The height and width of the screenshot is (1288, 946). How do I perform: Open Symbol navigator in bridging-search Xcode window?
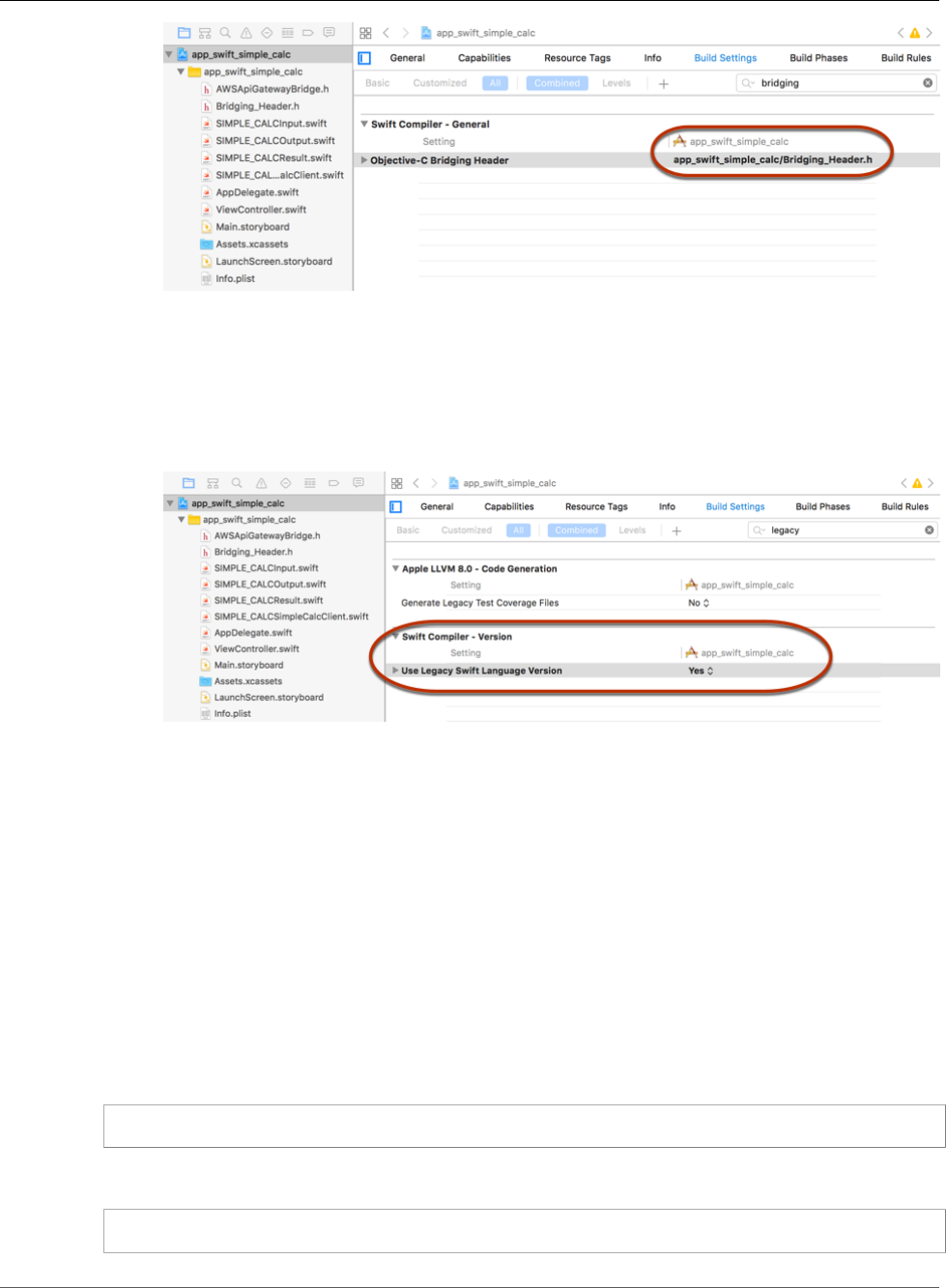pos(205,33)
